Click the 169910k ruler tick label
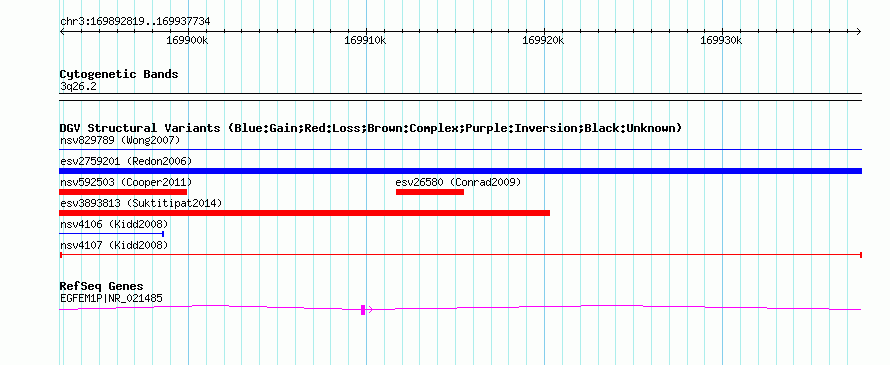This screenshot has height=365, width=890. (x=366, y=40)
